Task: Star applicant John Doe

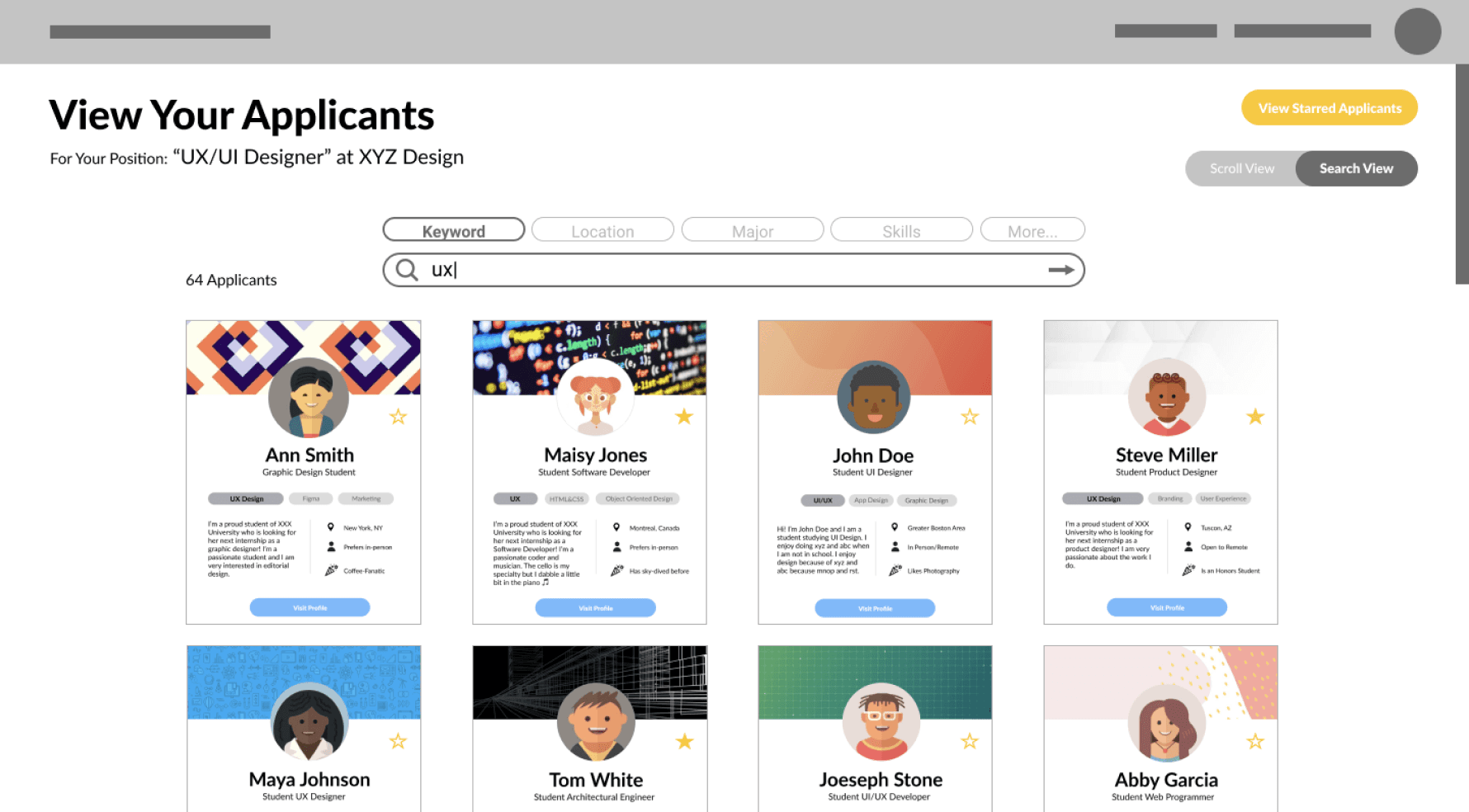Action: (970, 417)
